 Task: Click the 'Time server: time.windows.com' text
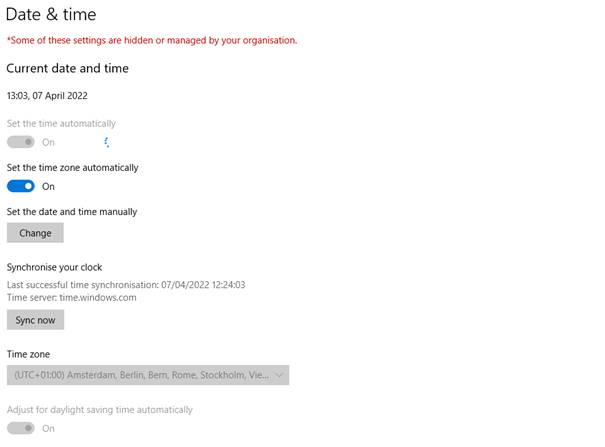(x=71, y=297)
